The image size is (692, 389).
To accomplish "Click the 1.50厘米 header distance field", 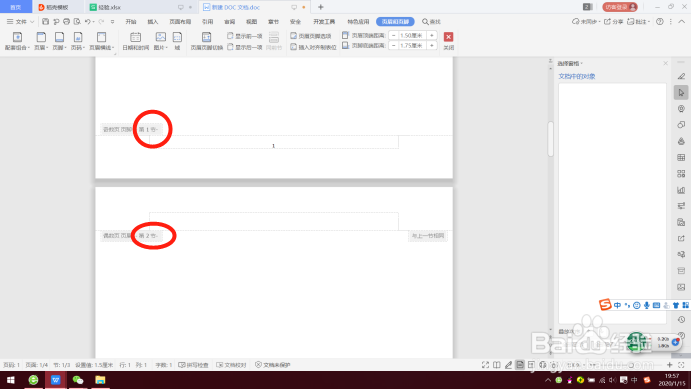I will point(412,35).
